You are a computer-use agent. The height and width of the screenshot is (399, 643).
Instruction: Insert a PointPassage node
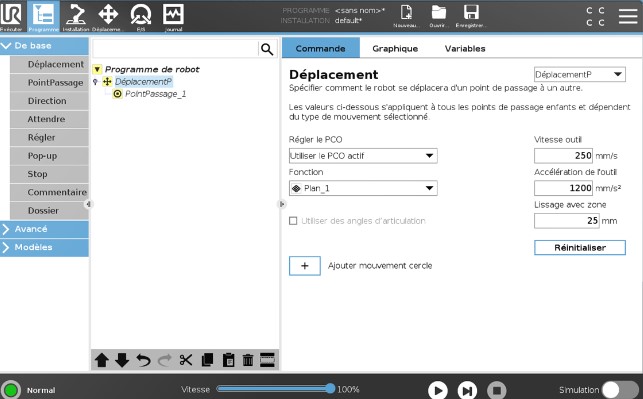pos(49,82)
